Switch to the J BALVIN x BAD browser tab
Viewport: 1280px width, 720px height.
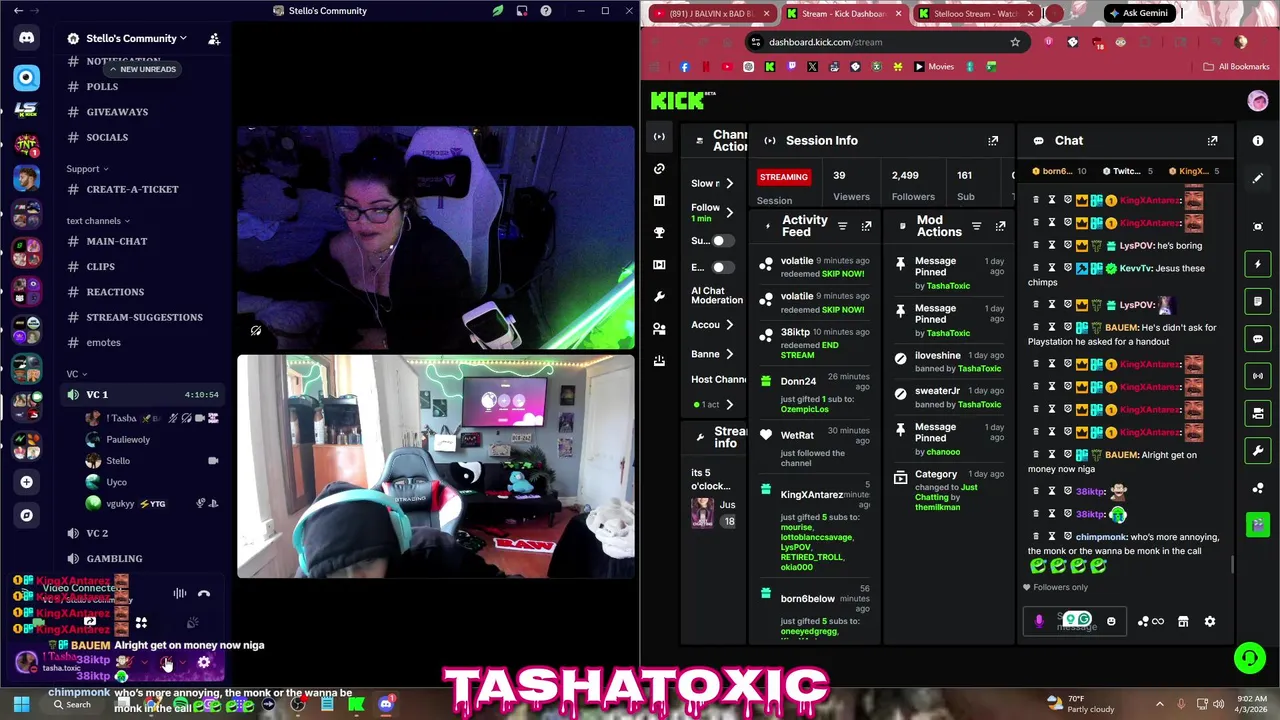coord(710,13)
